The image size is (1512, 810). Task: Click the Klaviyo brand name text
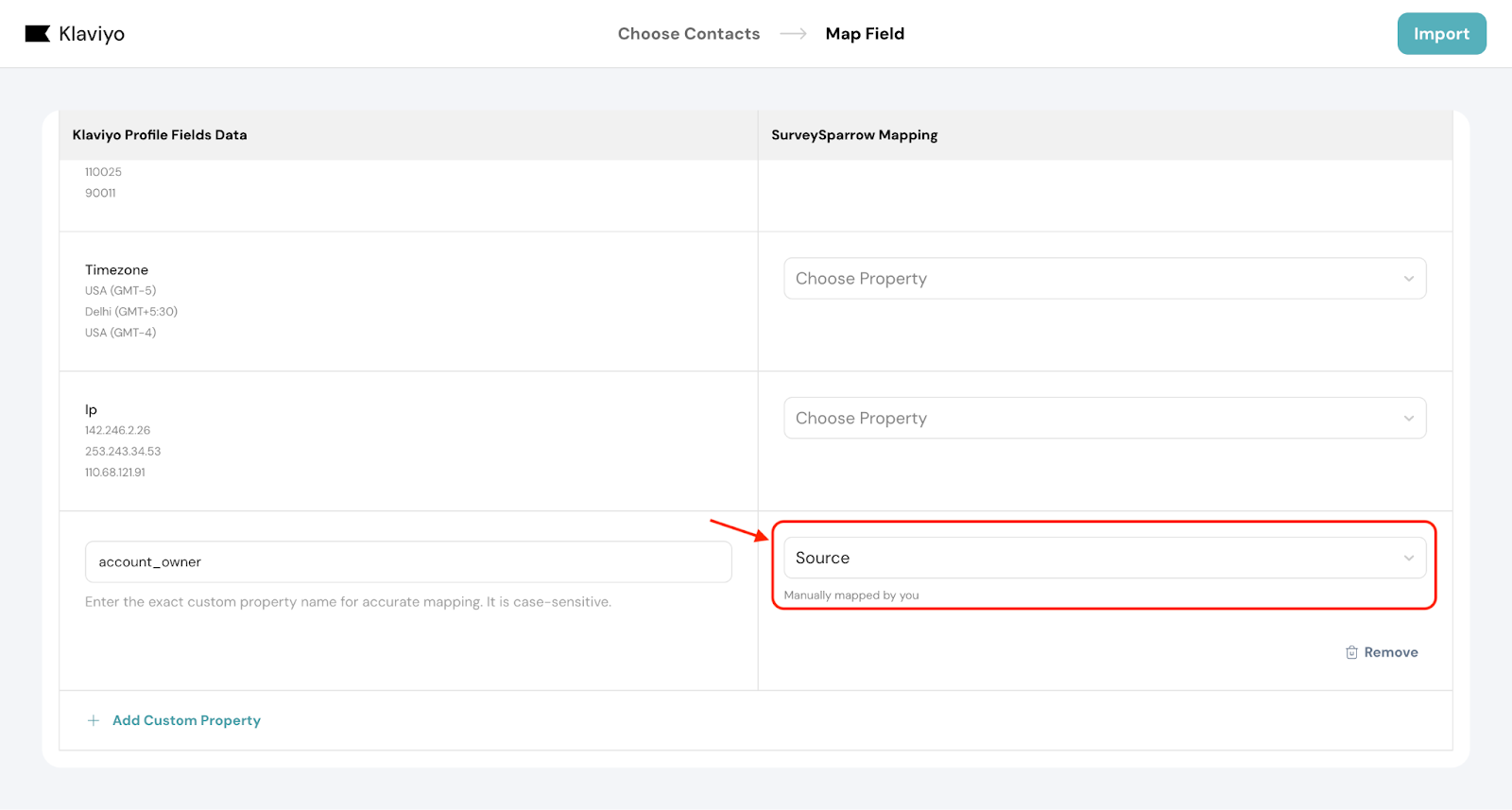(x=92, y=34)
